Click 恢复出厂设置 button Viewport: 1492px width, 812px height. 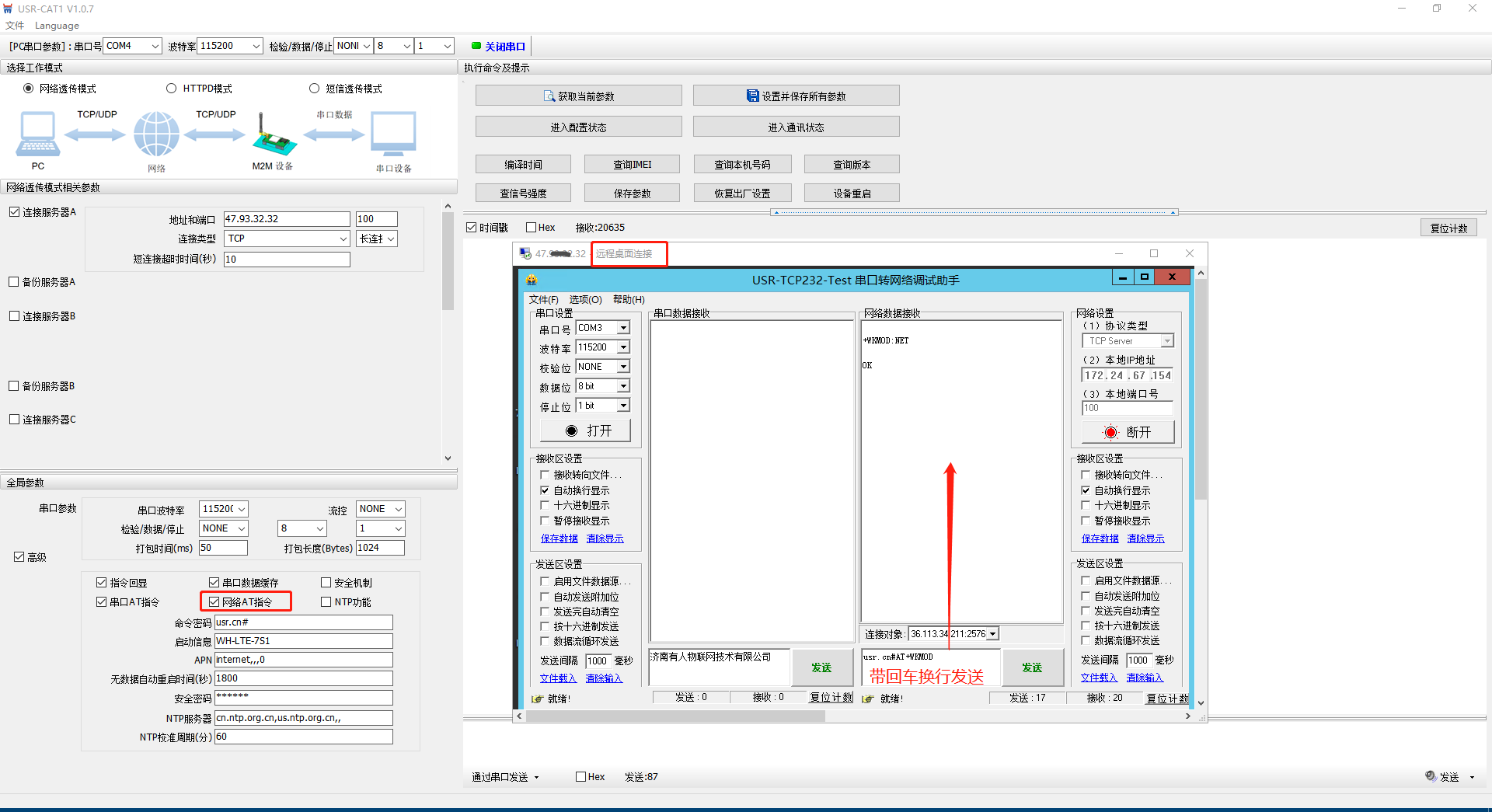[742, 193]
